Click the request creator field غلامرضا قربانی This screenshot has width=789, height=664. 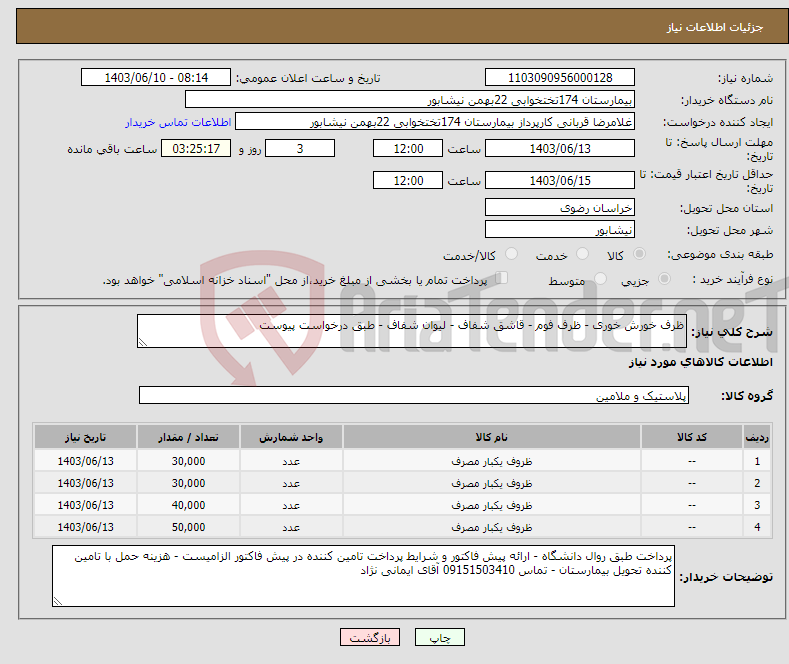point(435,122)
